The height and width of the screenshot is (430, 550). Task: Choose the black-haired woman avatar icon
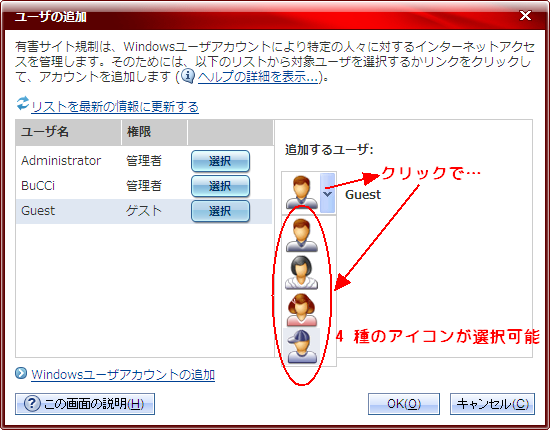[302, 273]
